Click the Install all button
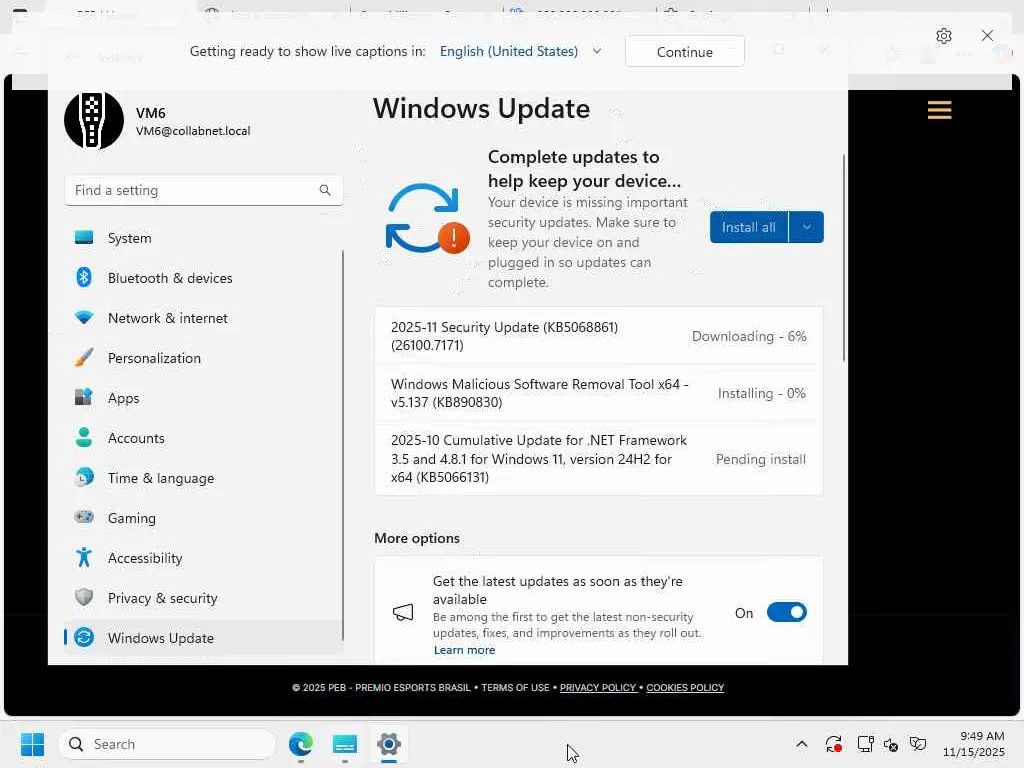The width and height of the screenshot is (1024, 768). point(748,227)
